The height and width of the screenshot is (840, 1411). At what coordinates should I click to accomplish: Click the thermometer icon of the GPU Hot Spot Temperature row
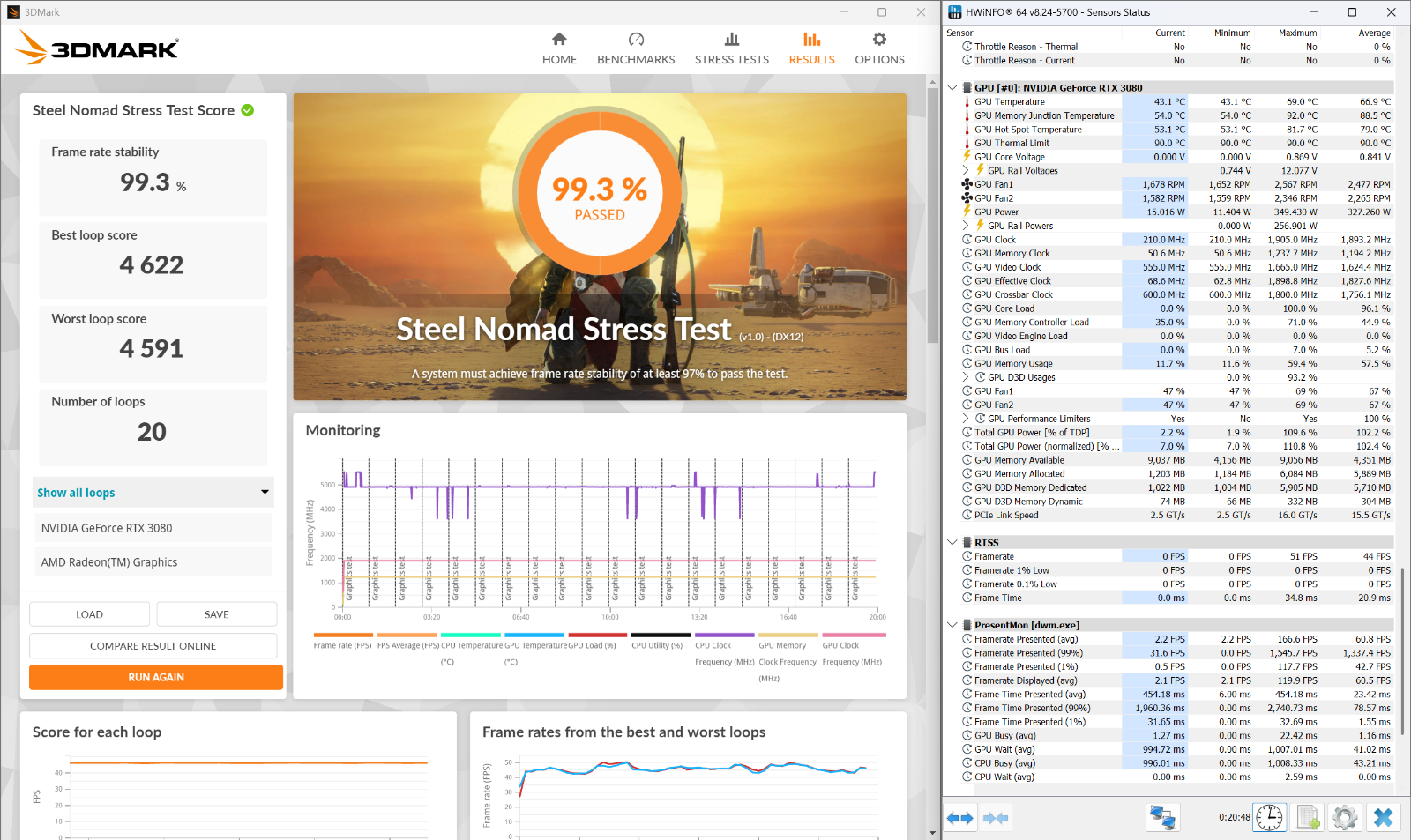point(967,130)
